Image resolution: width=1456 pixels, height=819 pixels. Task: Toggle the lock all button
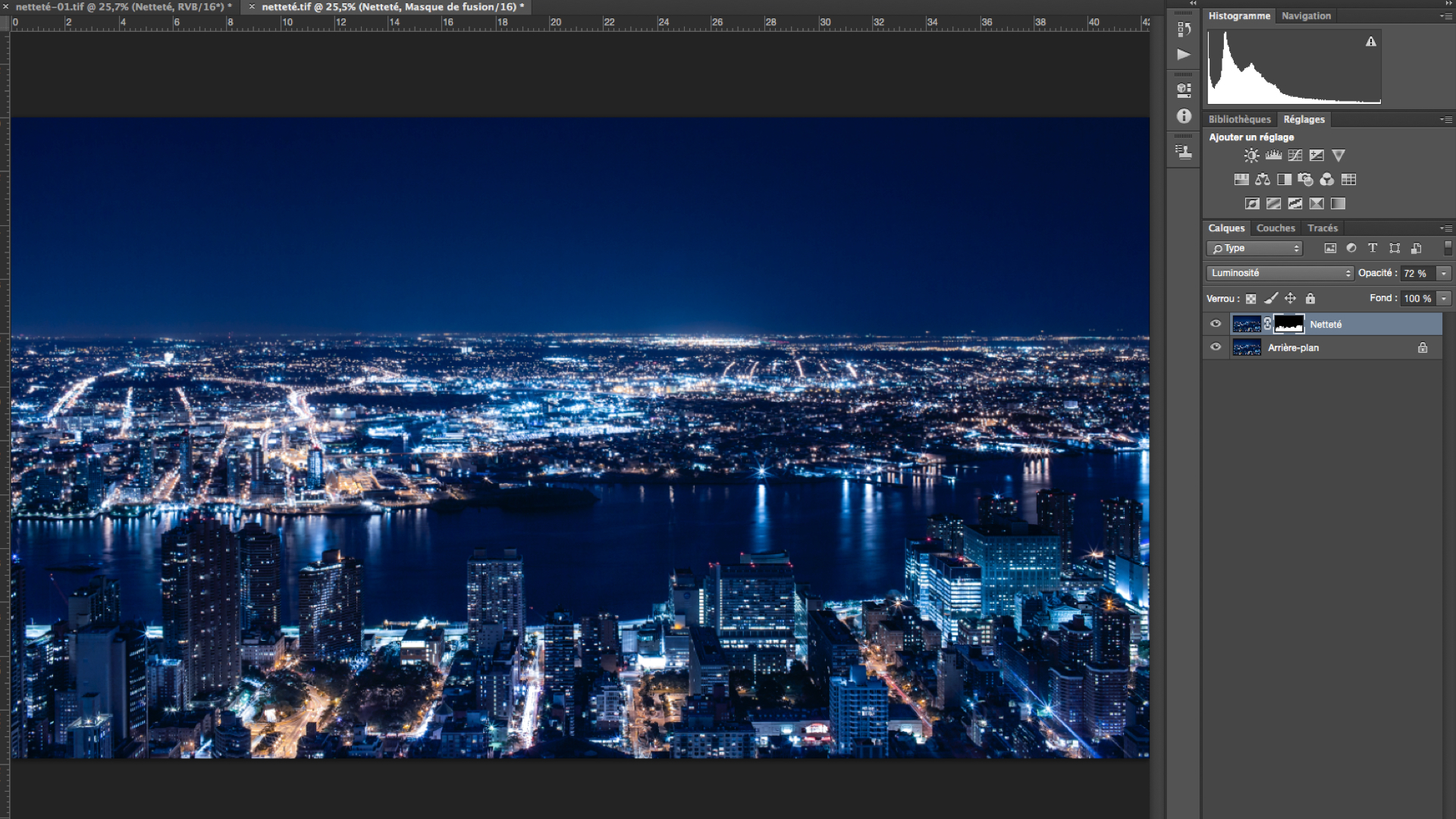click(1310, 299)
